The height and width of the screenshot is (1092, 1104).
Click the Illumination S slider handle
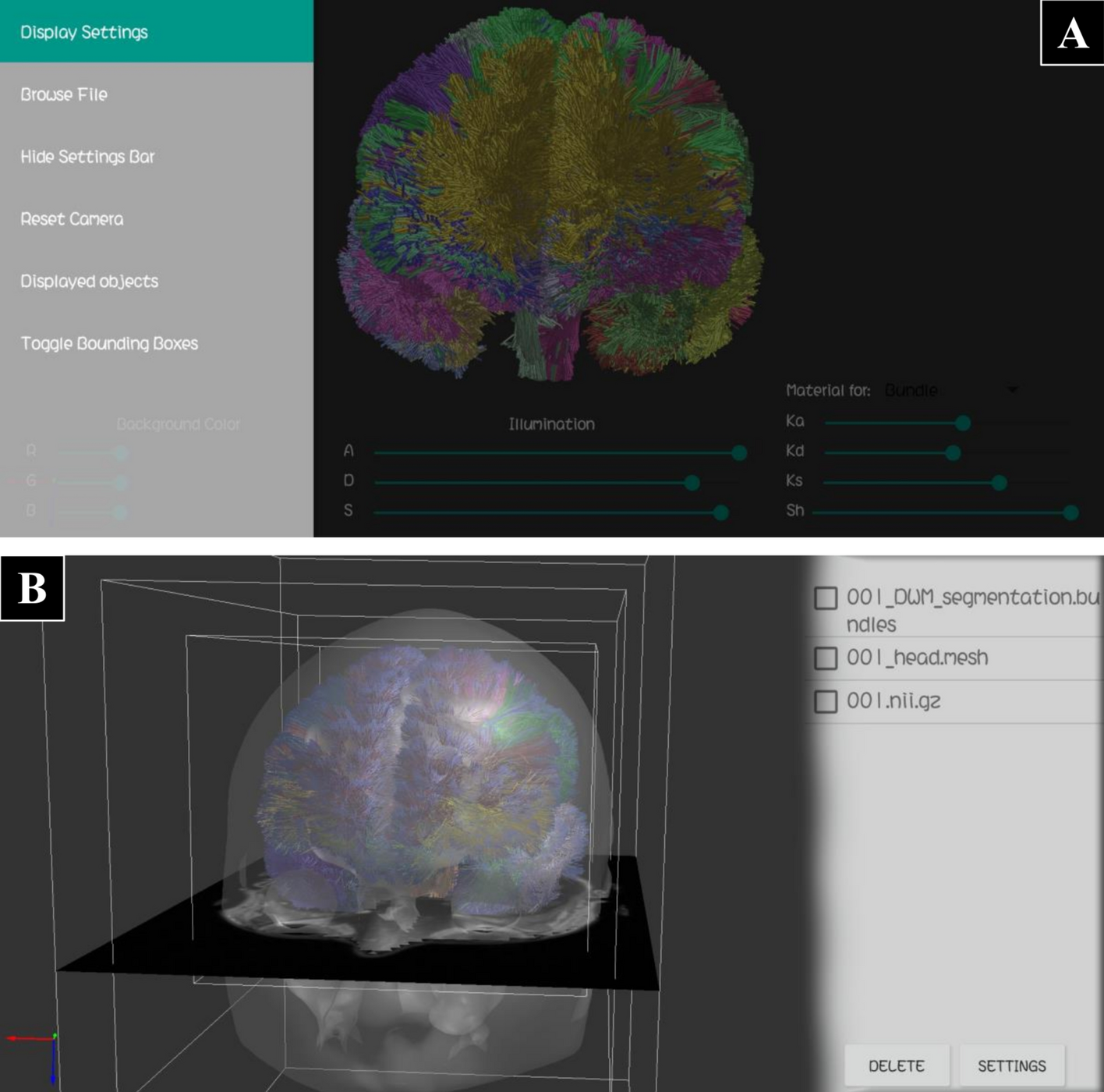coord(721,512)
